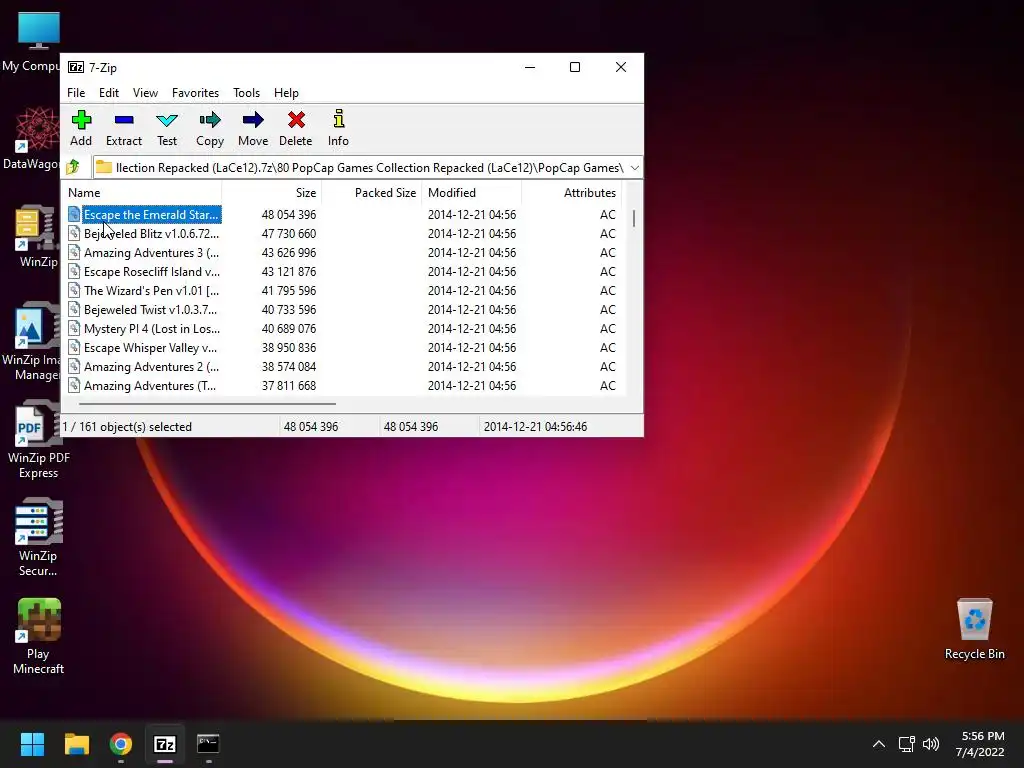This screenshot has width=1024, height=768.
Task: Click the volume tray icon
Action: pos(931,744)
